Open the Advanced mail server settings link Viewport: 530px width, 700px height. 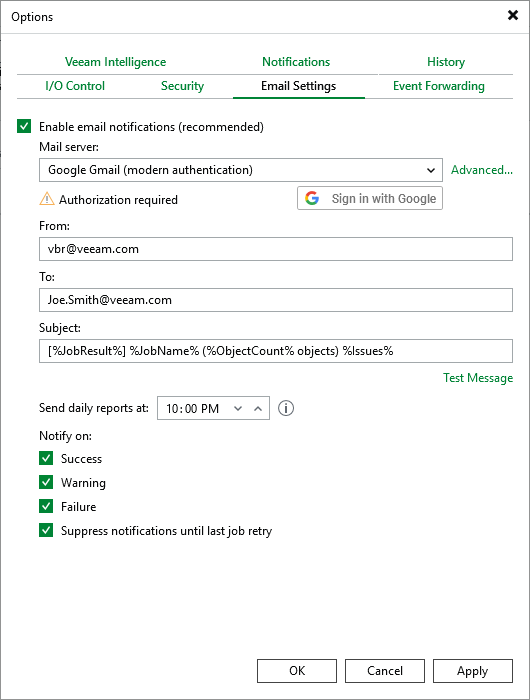482,170
